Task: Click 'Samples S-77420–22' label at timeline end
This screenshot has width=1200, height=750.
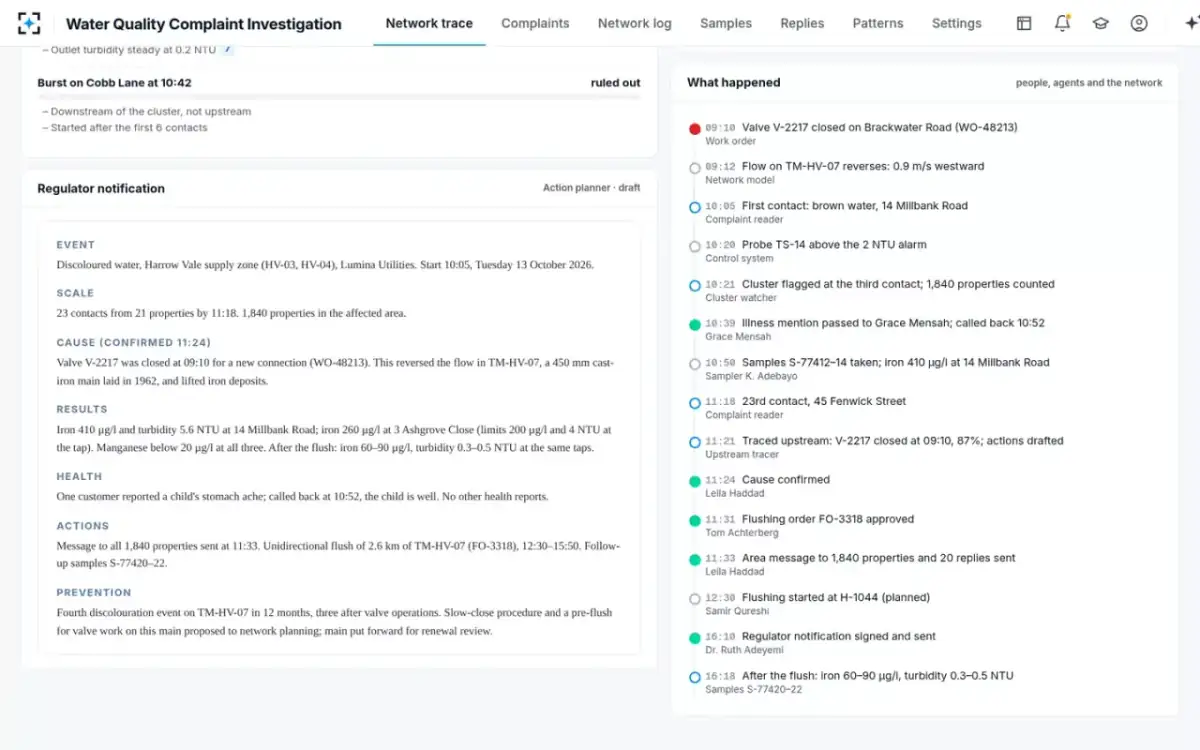Action: 753,690
